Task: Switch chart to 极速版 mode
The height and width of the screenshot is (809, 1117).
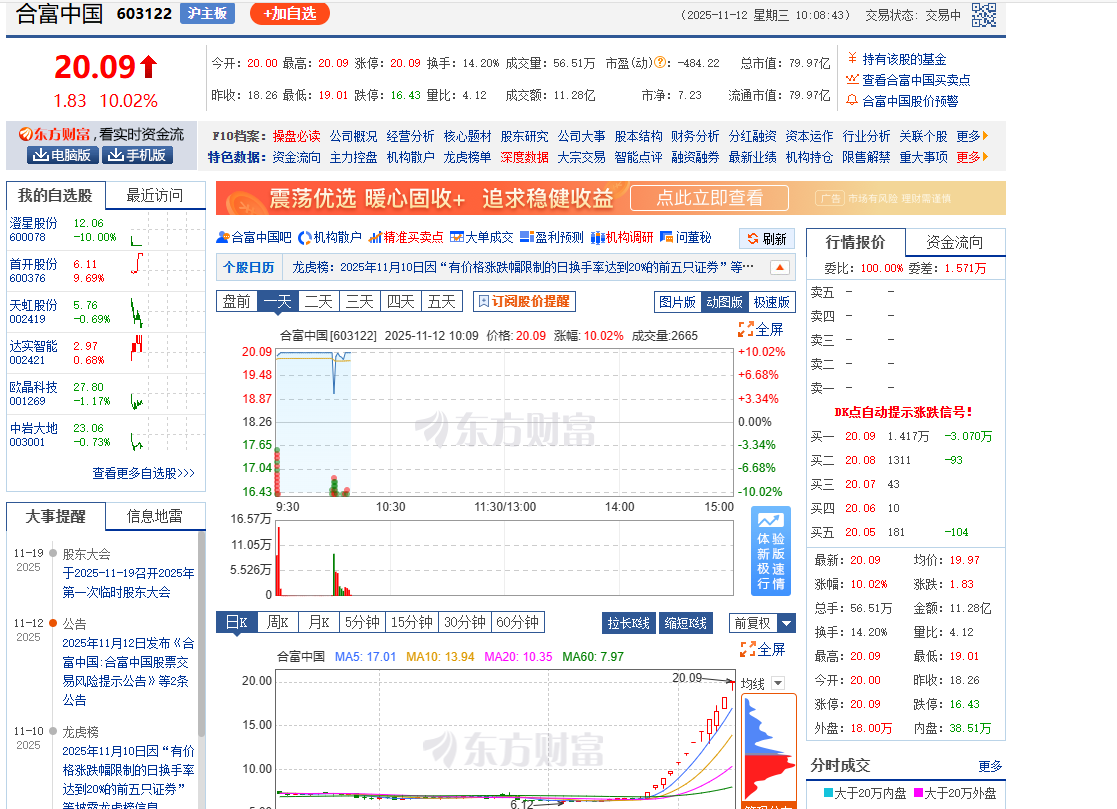Action: coord(771,302)
